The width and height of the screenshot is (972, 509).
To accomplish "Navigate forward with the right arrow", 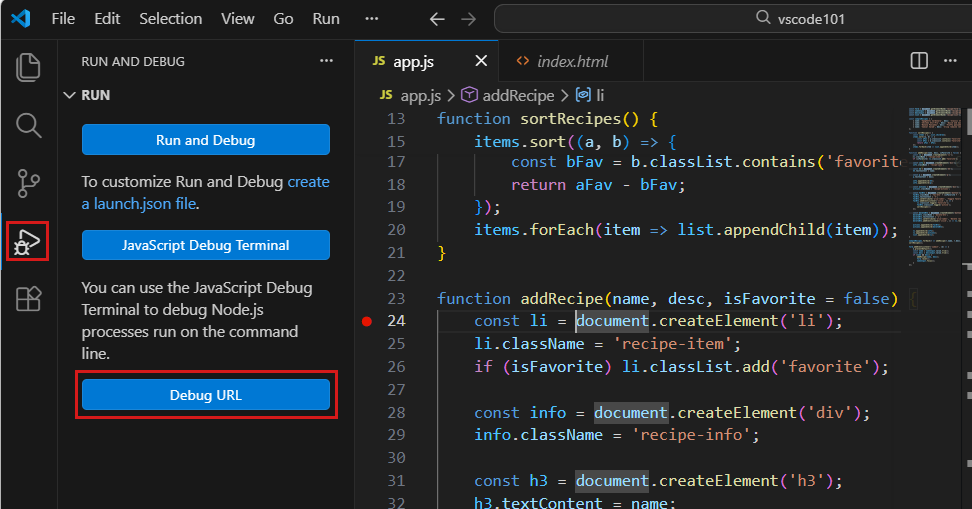I will point(468,19).
